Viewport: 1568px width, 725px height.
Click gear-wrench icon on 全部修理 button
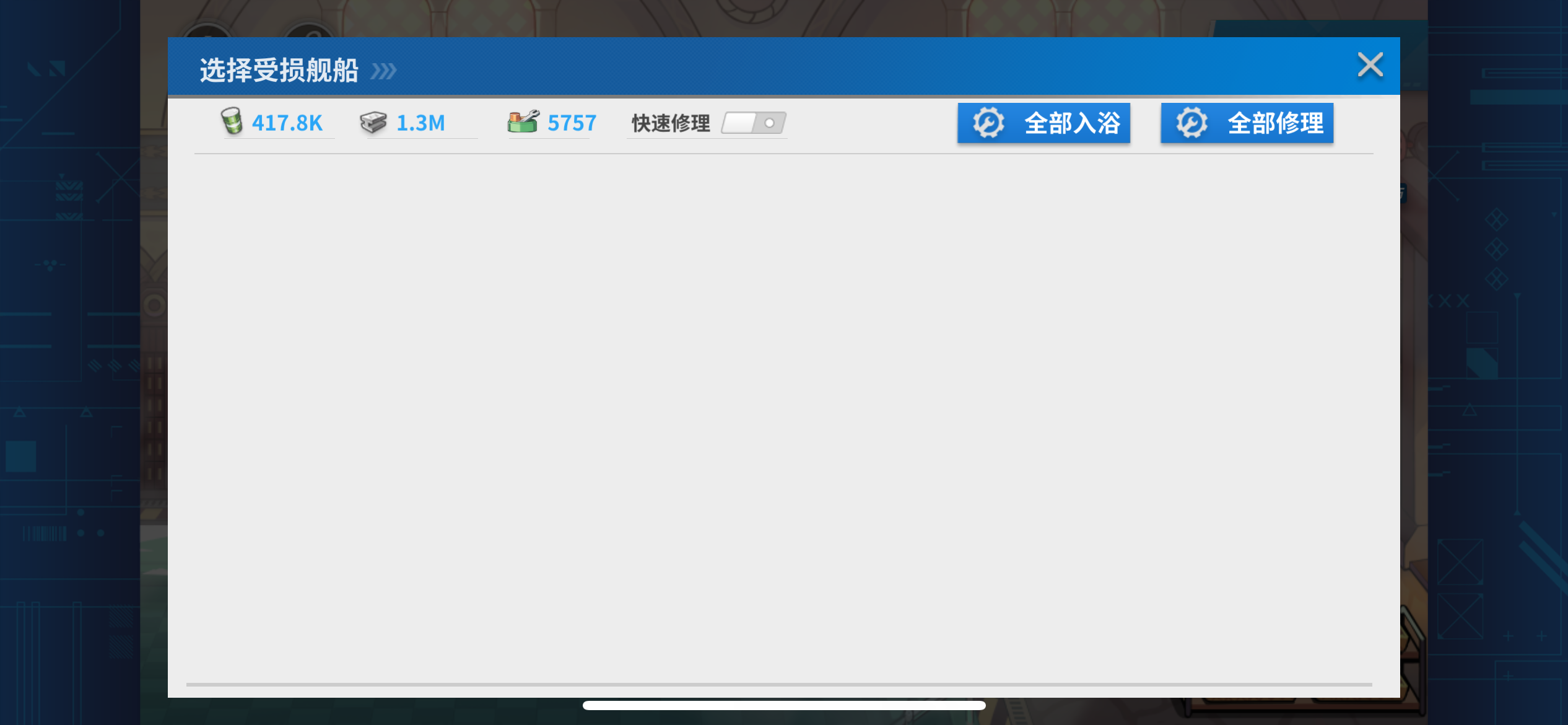click(x=1191, y=123)
